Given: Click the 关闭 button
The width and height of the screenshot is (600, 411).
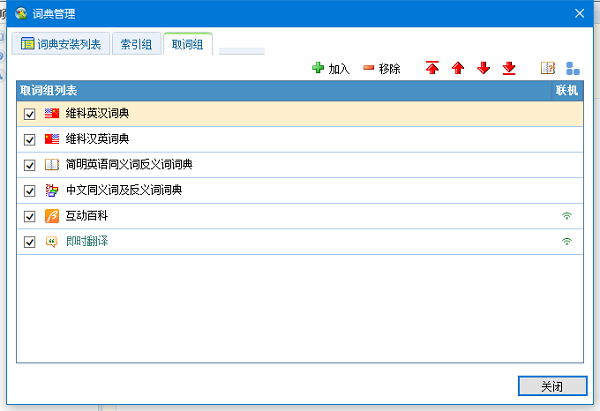Looking at the screenshot, I should click(x=551, y=386).
